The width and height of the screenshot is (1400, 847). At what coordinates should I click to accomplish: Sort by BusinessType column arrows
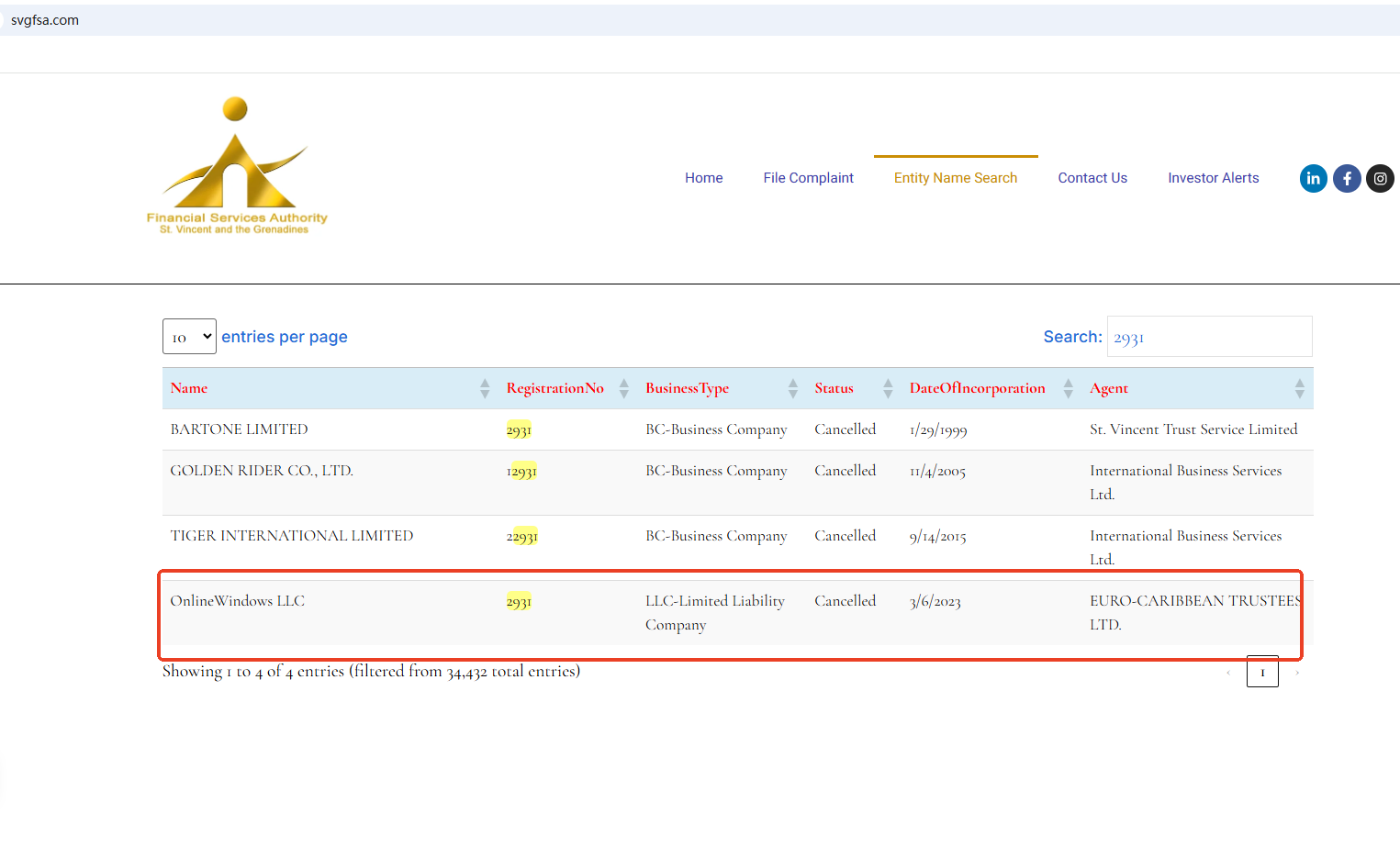point(793,388)
